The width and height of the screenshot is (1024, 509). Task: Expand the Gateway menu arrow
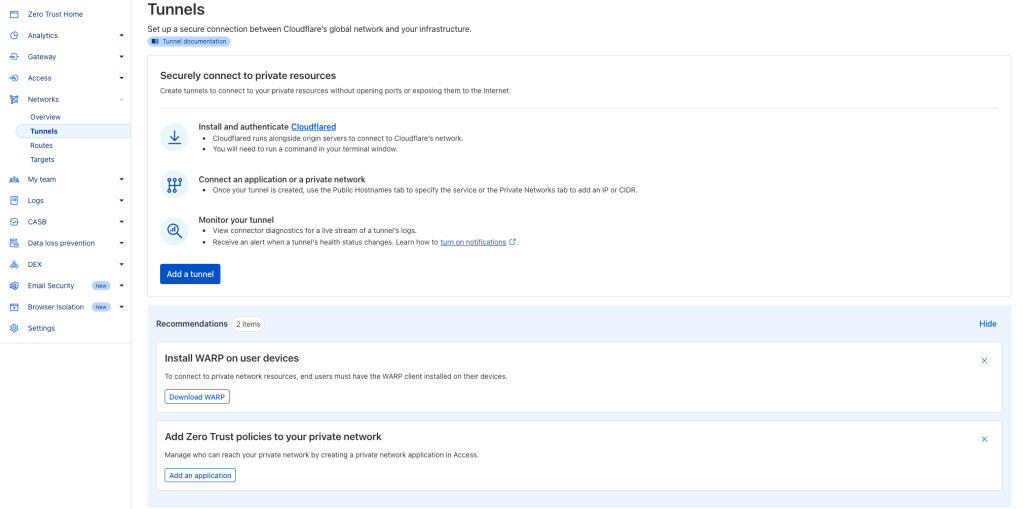(x=121, y=57)
